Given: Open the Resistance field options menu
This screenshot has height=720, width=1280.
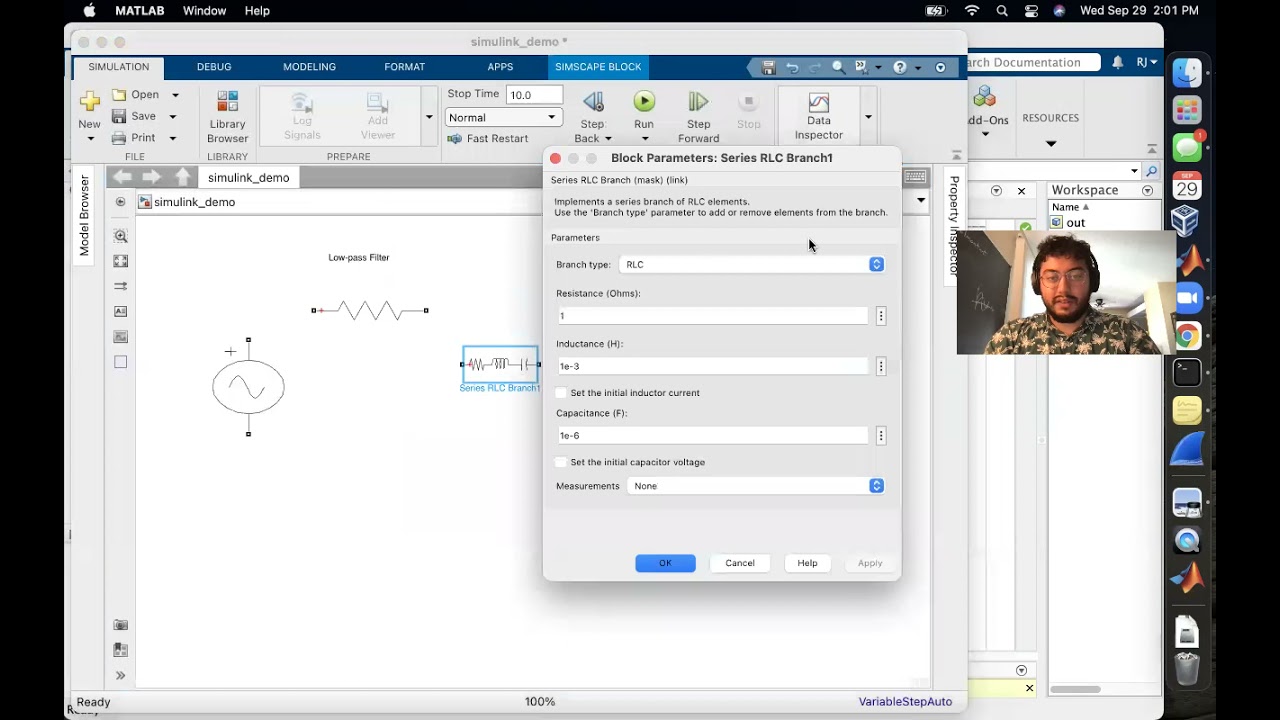Looking at the screenshot, I should (881, 316).
